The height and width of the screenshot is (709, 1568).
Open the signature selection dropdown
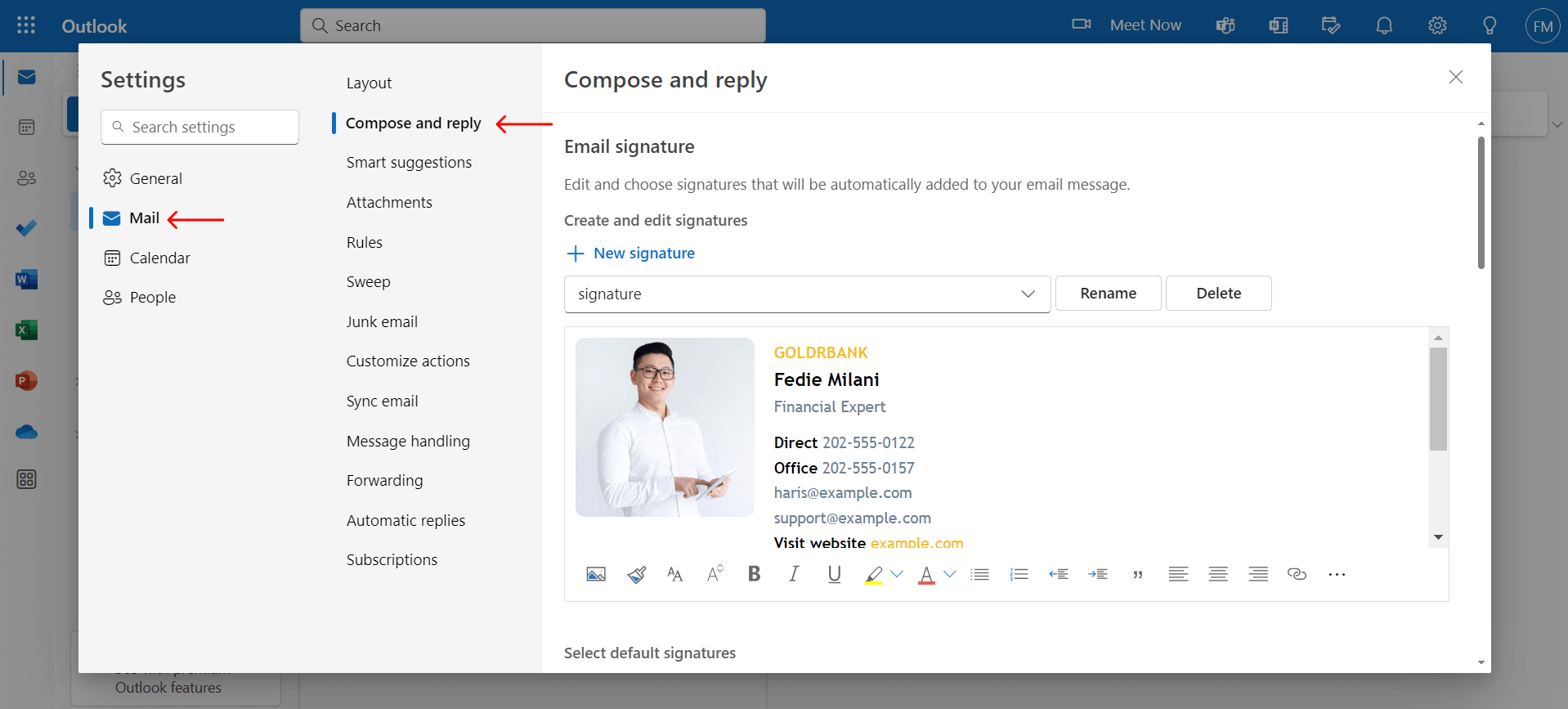click(x=807, y=294)
